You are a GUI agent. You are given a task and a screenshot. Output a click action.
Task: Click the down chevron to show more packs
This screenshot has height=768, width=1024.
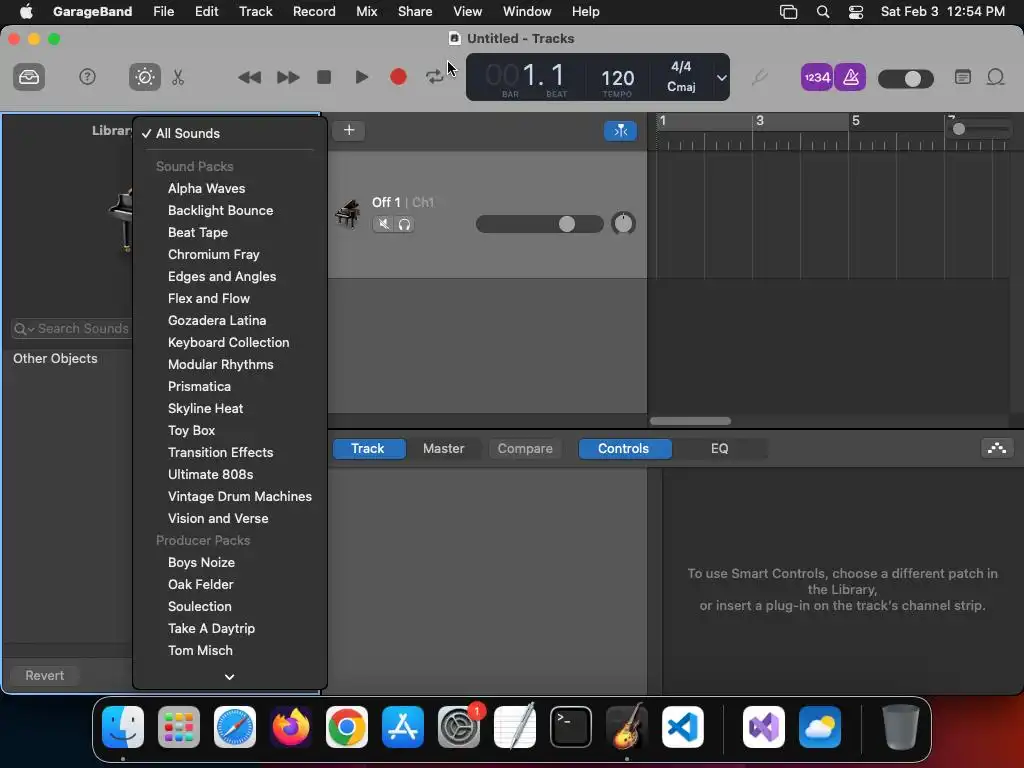pyautogui.click(x=229, y=677)
